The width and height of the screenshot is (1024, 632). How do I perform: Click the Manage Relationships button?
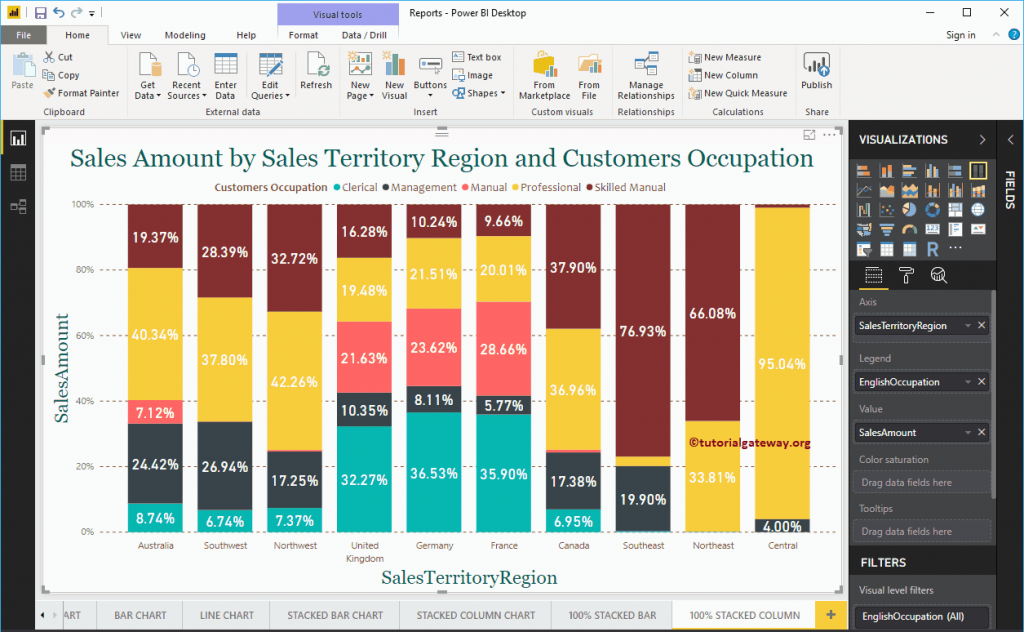tap(646, 75)
